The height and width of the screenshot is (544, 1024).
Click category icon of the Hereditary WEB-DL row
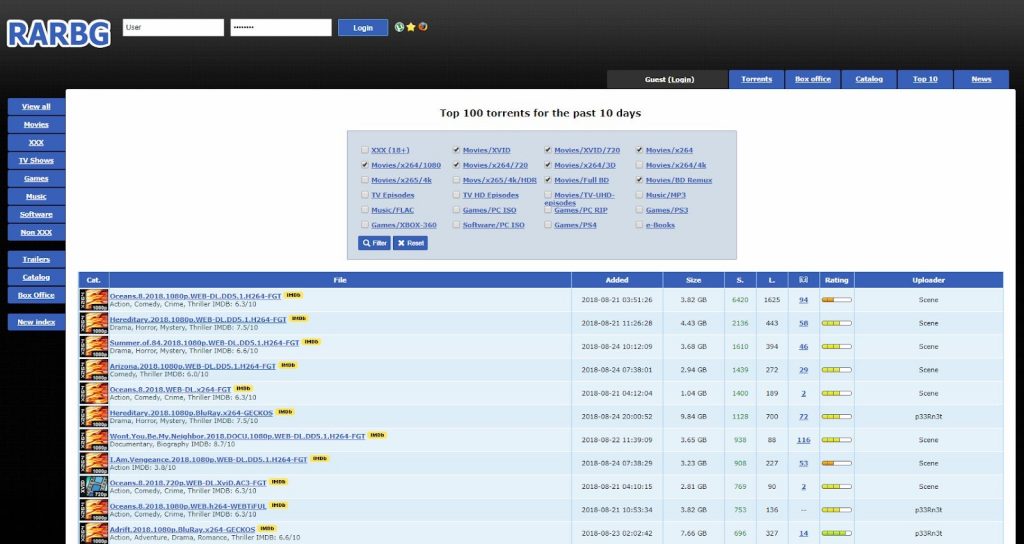coord(94,323)
